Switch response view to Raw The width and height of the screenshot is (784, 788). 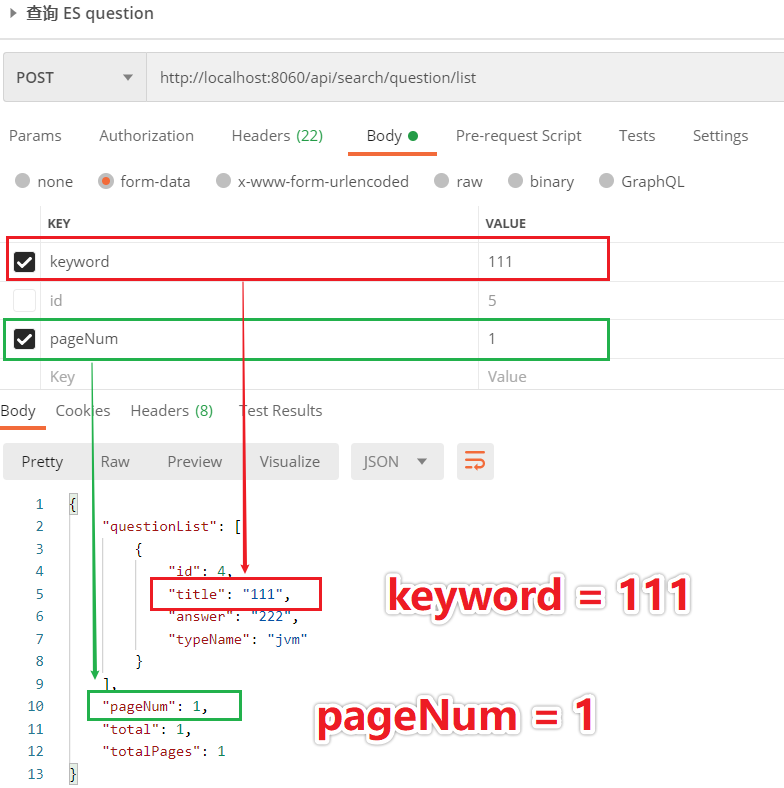(115, 461)
